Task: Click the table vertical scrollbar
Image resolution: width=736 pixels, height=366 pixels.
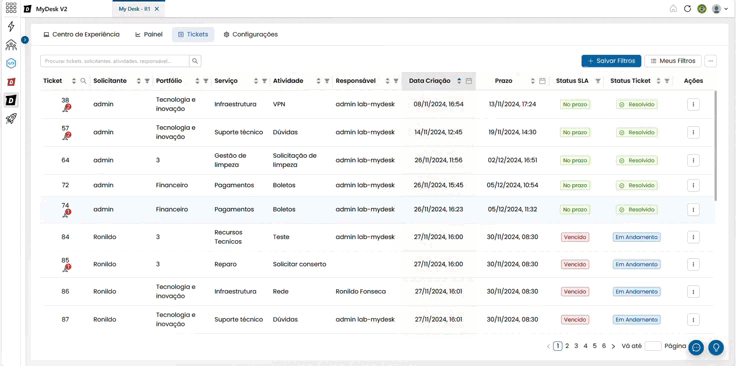Action: point(715,145)
